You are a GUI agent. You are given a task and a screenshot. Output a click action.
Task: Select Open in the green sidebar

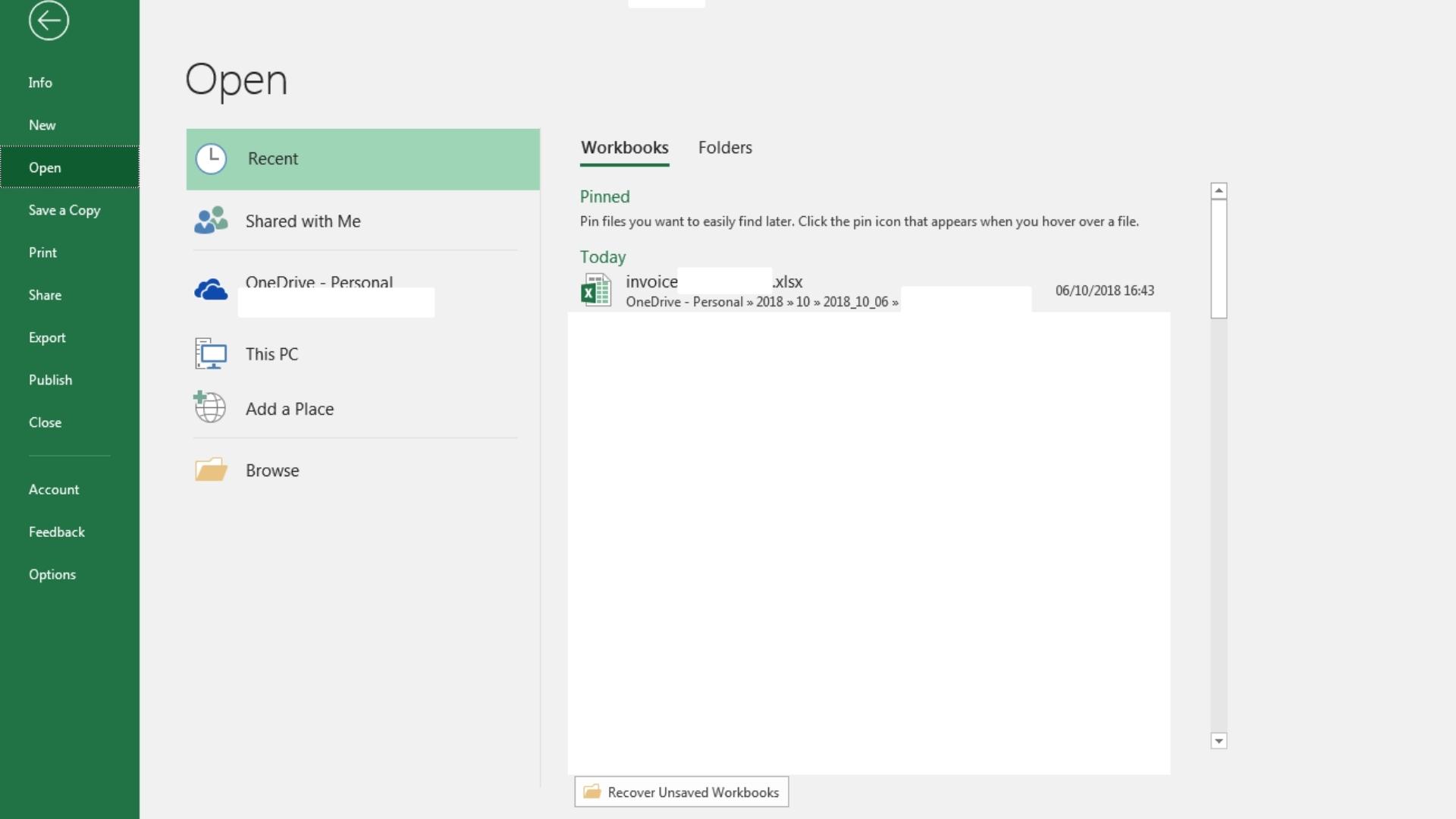pyautogui.click(x=70, y=168)
